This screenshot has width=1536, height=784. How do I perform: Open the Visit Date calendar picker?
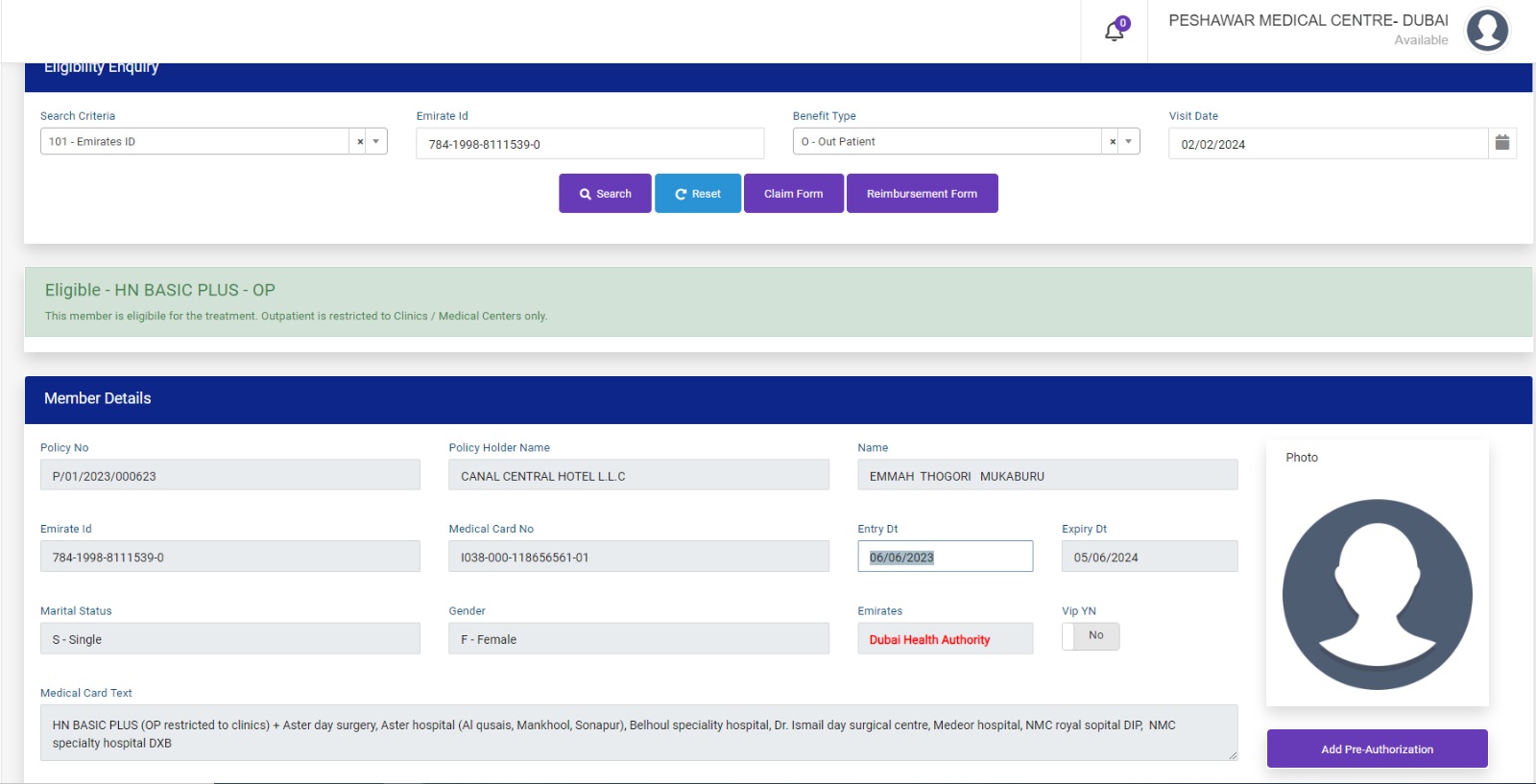[x=1502, y=143]
